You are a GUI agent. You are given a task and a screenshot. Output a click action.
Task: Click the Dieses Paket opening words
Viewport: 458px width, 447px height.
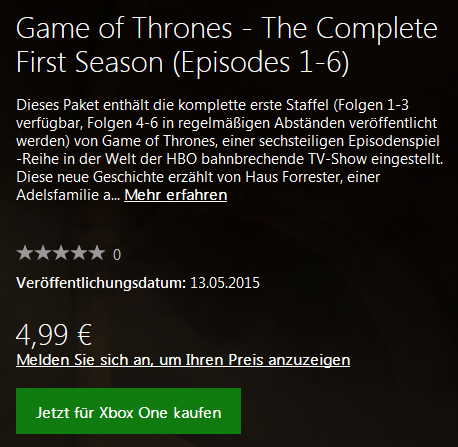tap(58, 105)
